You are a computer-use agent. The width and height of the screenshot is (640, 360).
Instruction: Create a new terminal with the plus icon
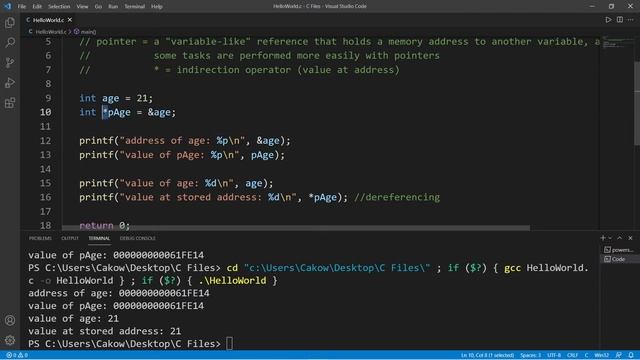pyautogui.click(x=602, y=238)
